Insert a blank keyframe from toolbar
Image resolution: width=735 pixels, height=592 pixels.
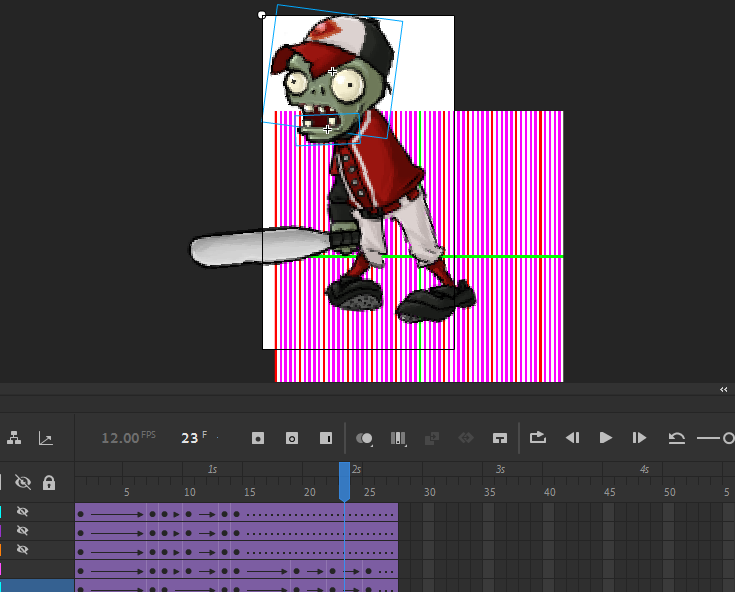click(292, 438)
